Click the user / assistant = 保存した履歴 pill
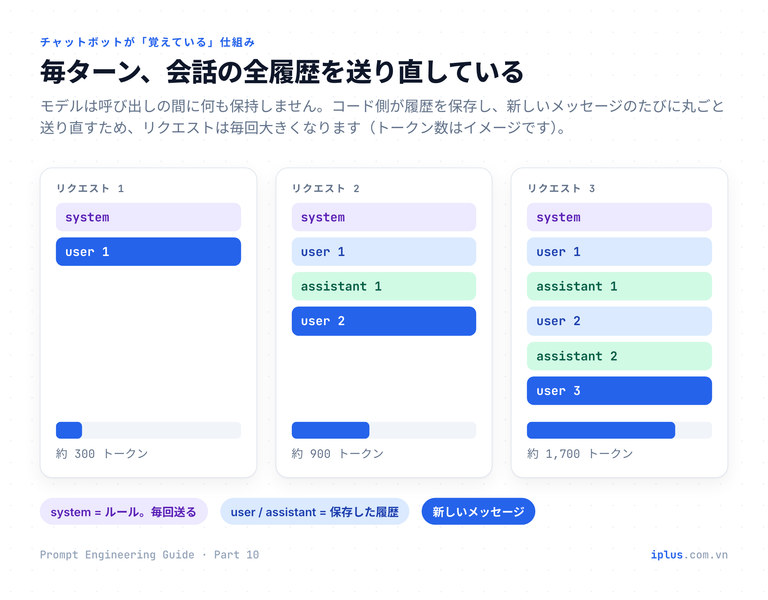768x600 pixels. [x=314, y=512]
